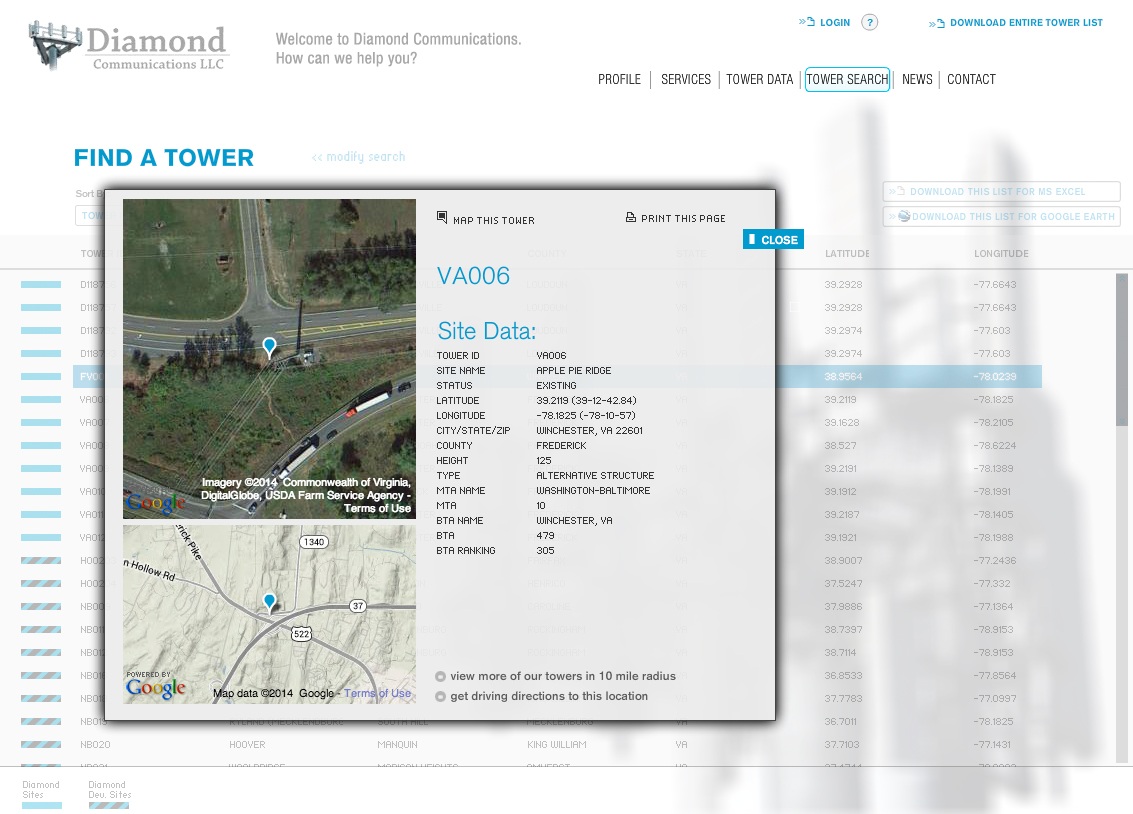Click the satellite map tower marker
The image size is (1133, 814).
point(270,347)
